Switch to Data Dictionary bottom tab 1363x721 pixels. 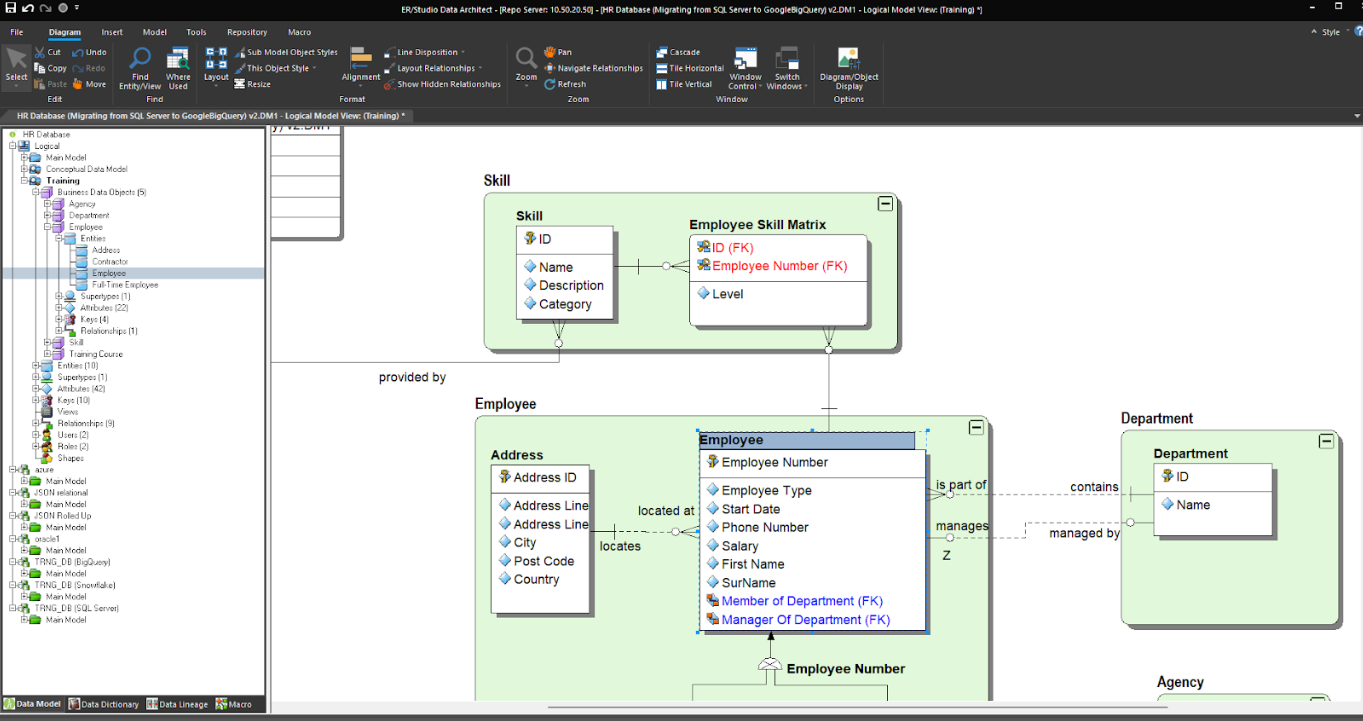(x=104, y=704)
